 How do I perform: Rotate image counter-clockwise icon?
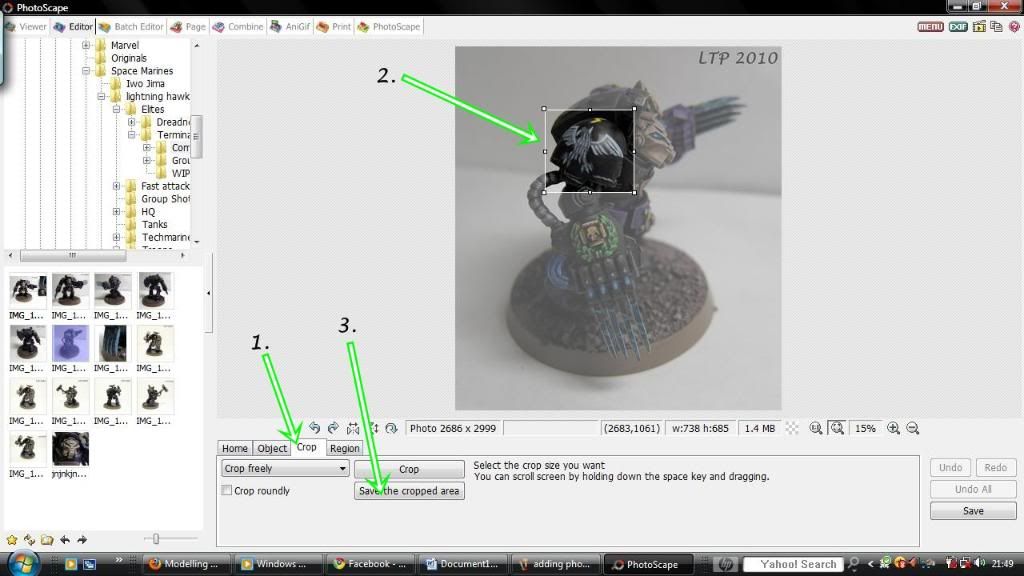(315, 428)
